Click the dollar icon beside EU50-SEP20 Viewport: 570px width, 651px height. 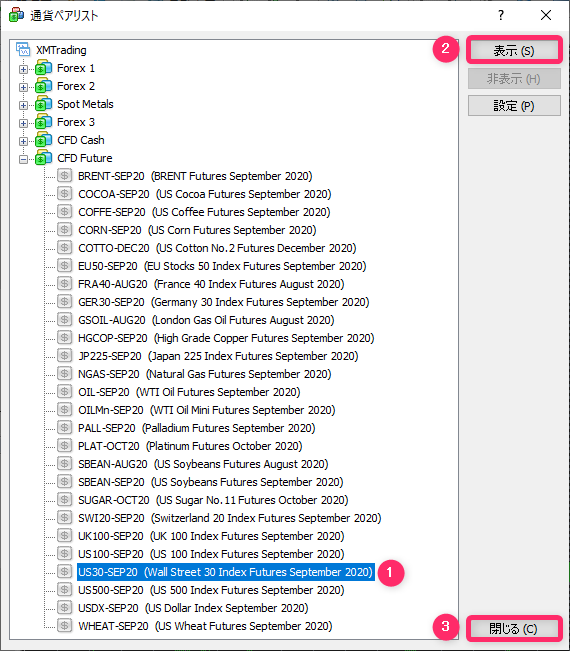coord(64,266)
